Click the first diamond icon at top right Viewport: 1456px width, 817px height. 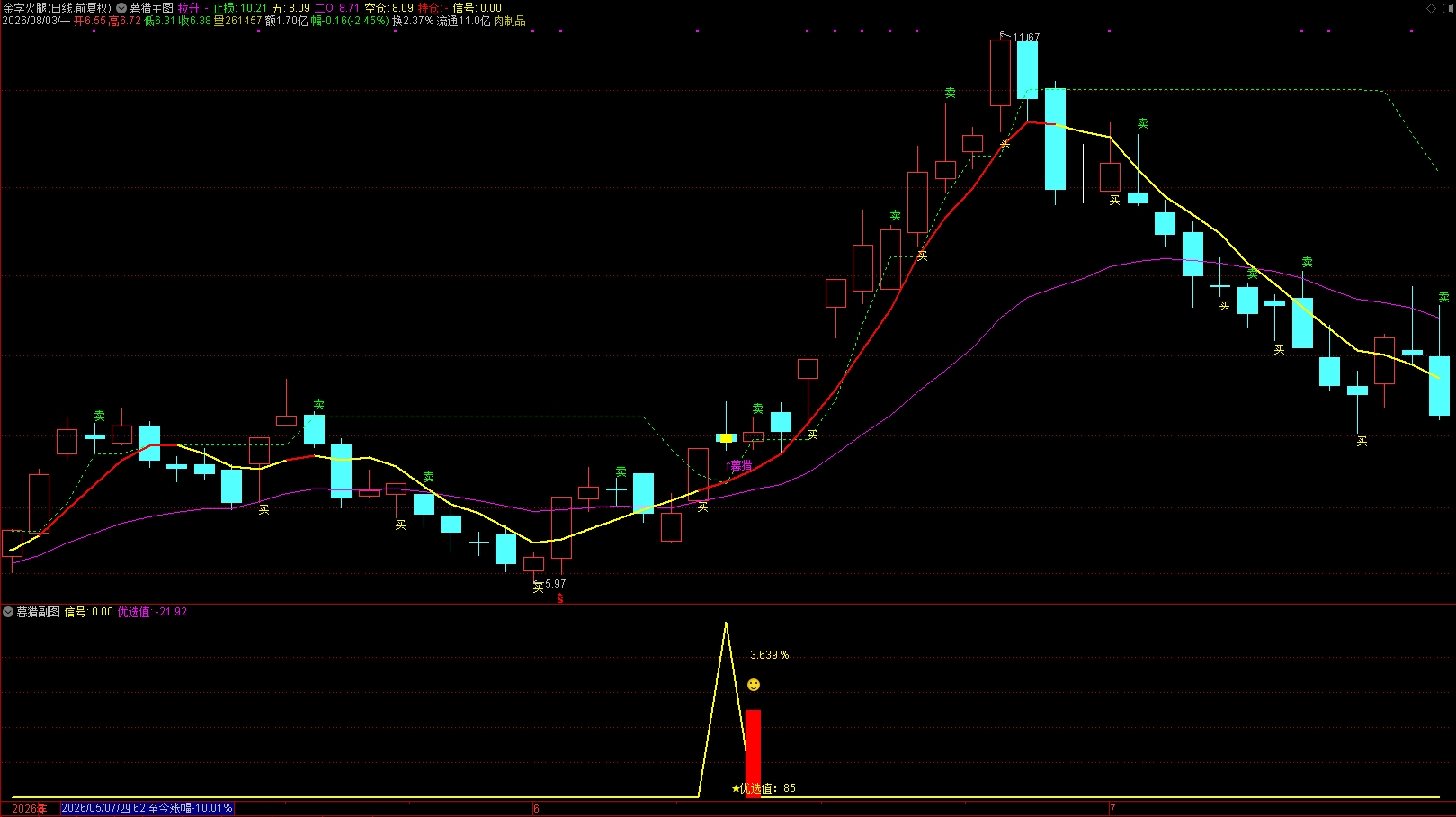coord(1432,8)
